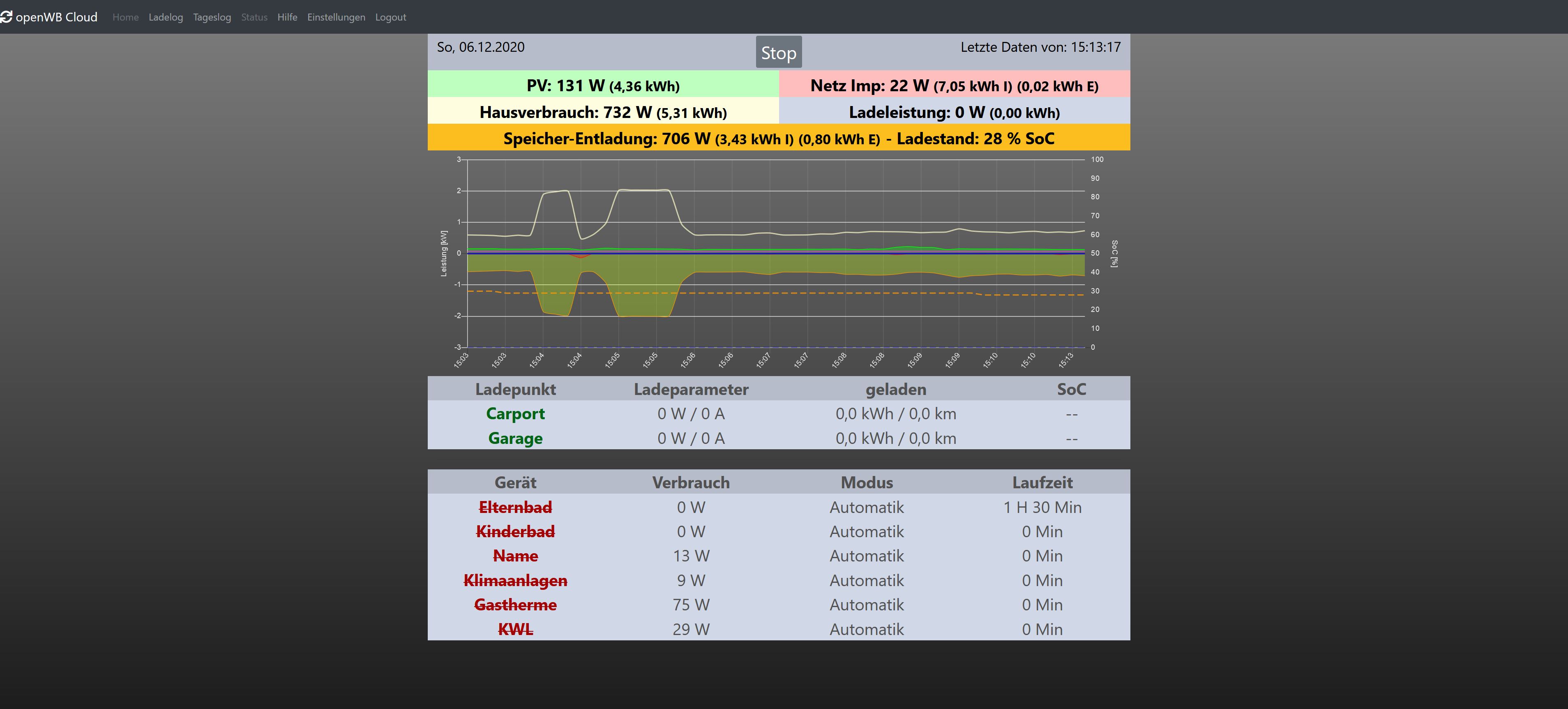Open the Hilfe menu

click(x=287, y=17)
